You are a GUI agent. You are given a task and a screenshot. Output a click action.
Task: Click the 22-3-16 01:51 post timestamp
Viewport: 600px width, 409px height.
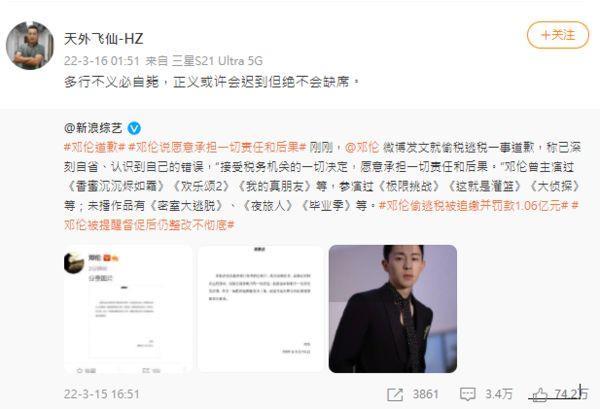point(101,61)
